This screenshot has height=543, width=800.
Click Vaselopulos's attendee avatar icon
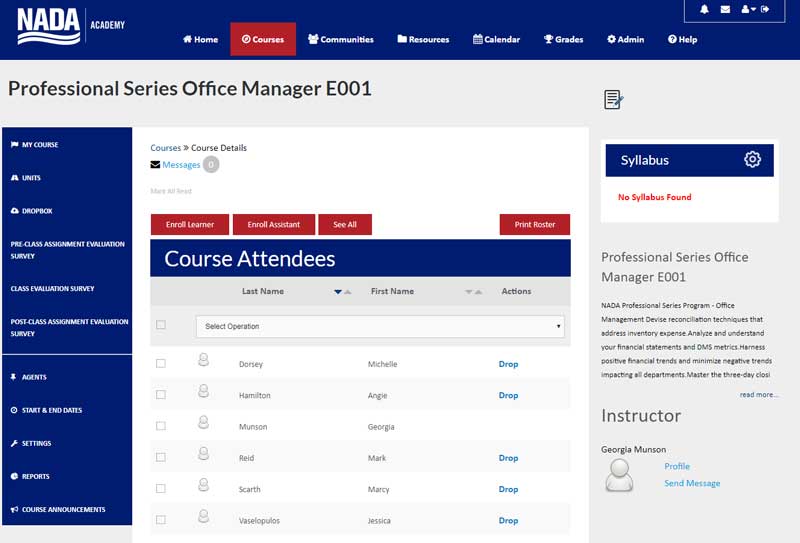(204, 516)
